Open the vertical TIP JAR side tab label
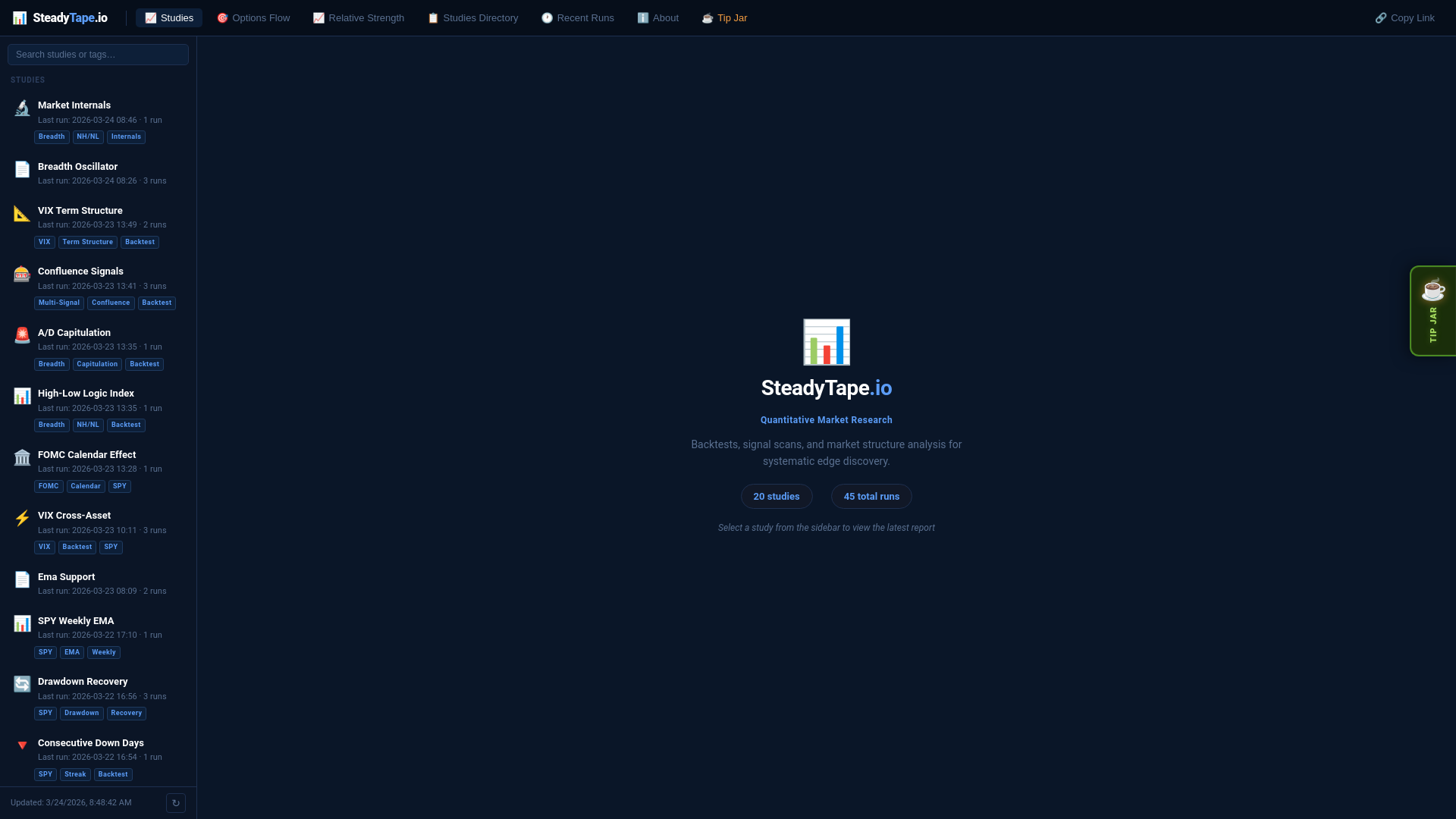The height and width of the screenshot is (819, 1456). [x=1433, y=325]
